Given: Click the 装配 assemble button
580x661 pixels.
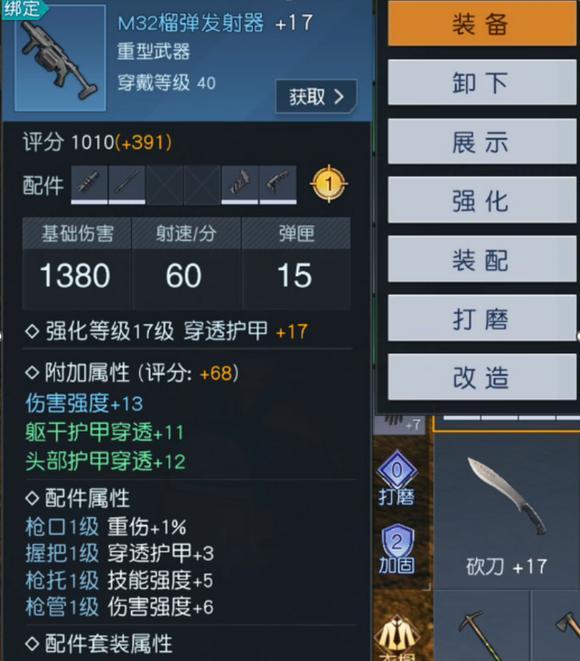Looking at the screenshot, I should point(482,259).
